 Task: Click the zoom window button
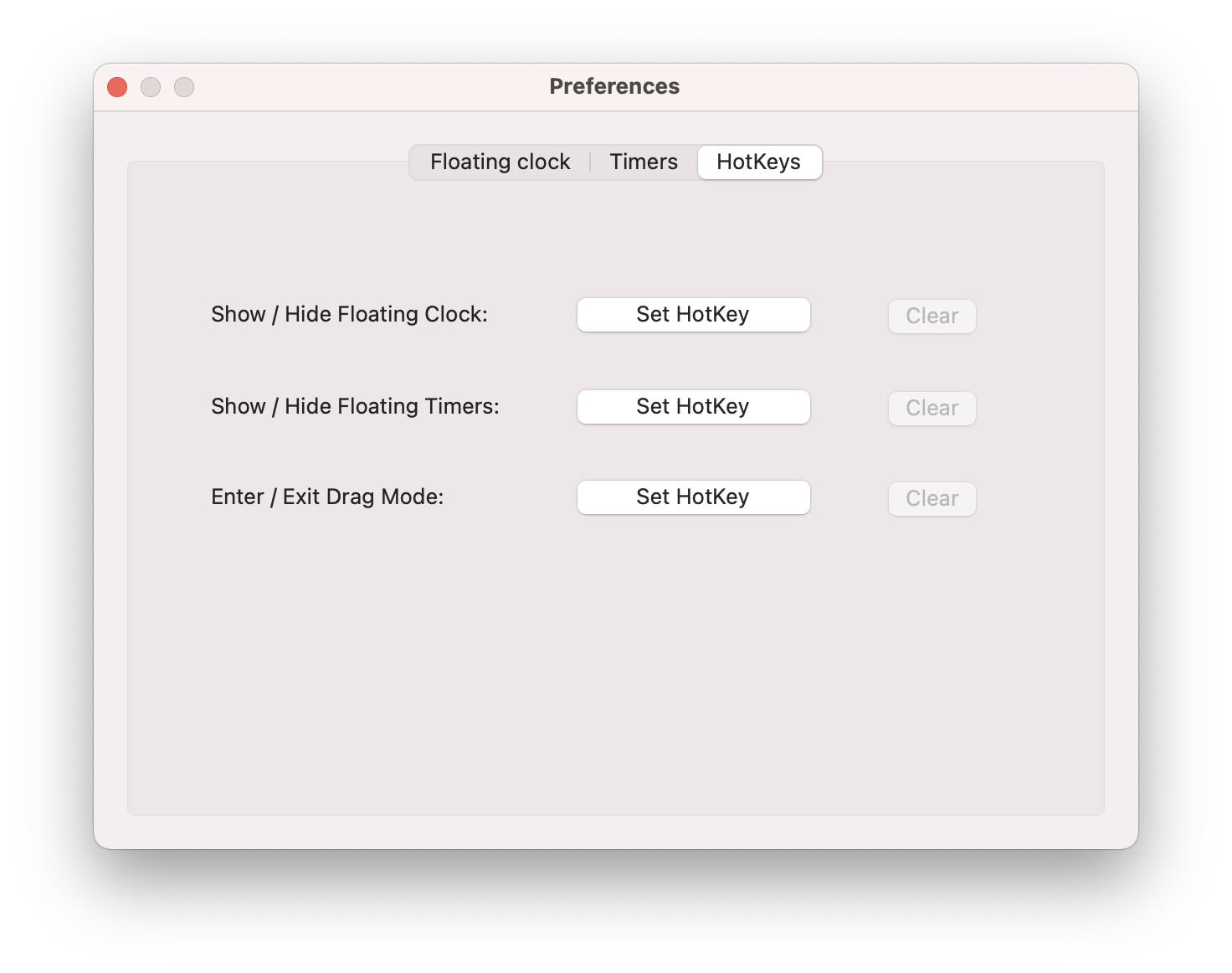tap(184, 87)
